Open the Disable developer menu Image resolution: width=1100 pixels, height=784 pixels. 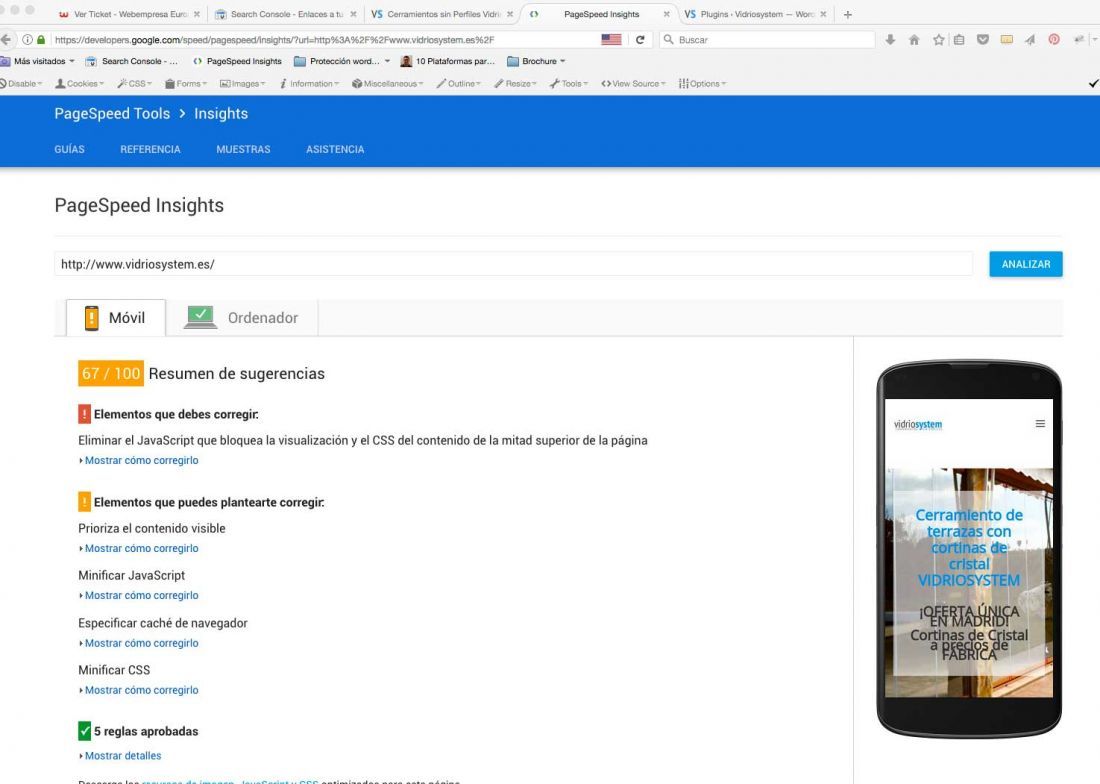tap(21, 83)
